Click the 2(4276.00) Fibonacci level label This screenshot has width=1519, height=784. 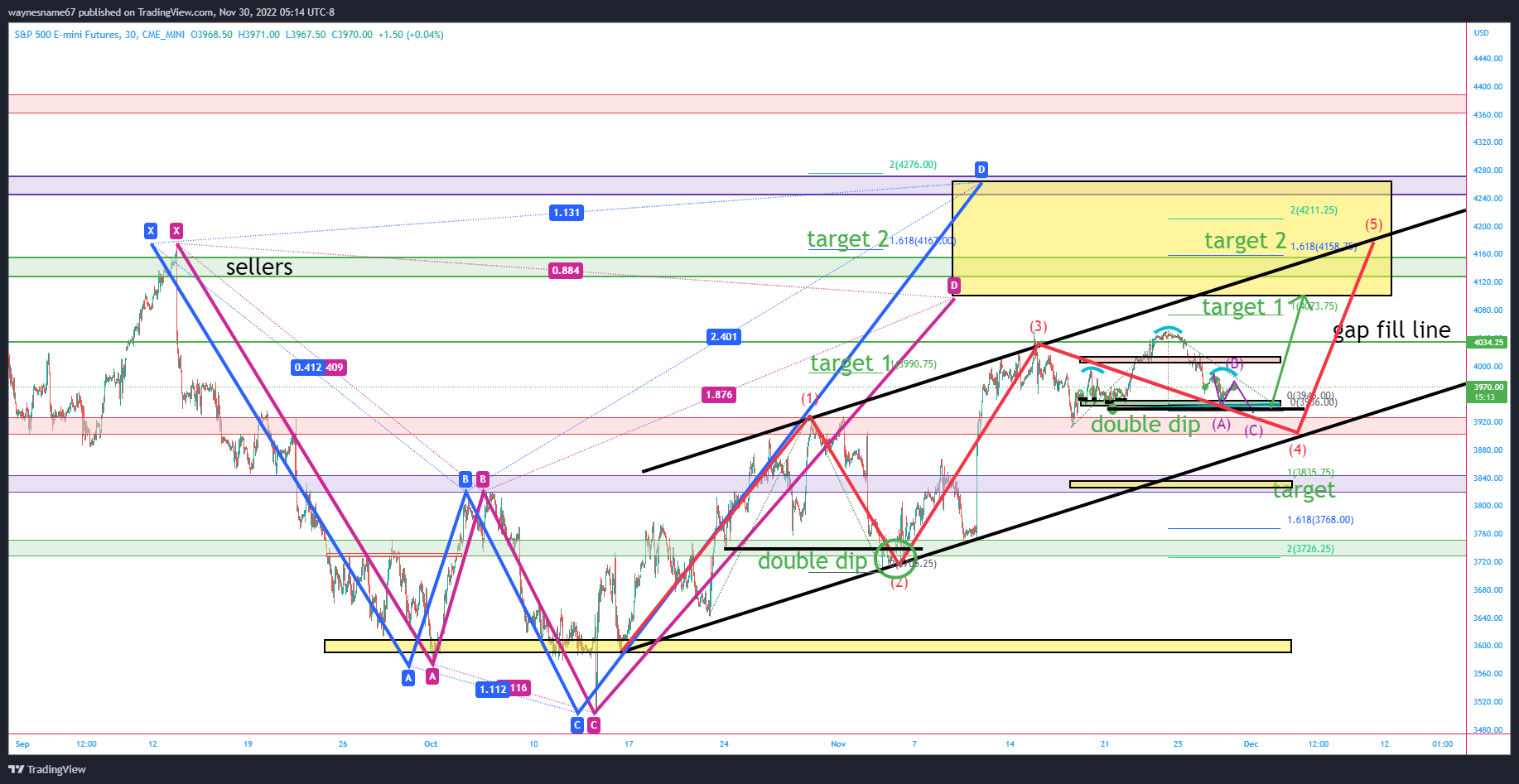913,165
